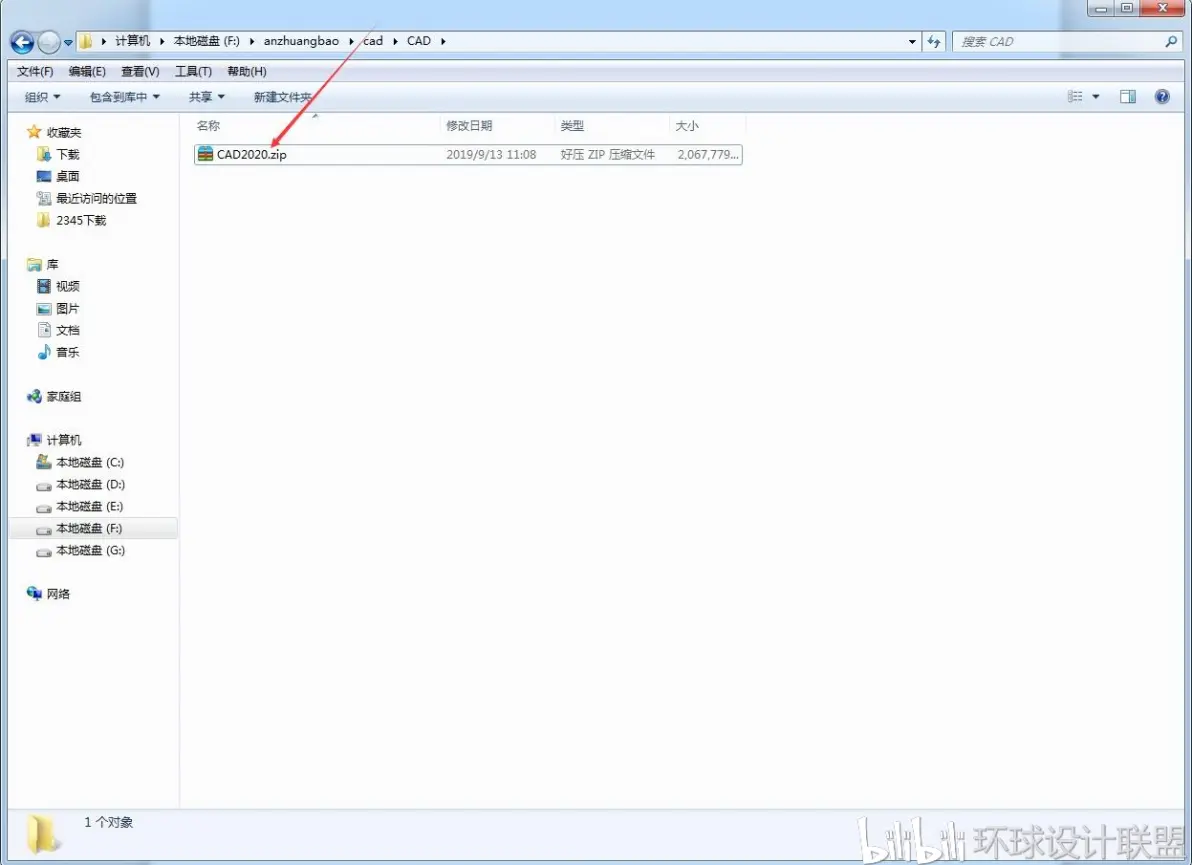Screen dimensions: 1192x865
Task: Expand the breadcrumb arrow after 计算机
Action: tap(162, 41)
